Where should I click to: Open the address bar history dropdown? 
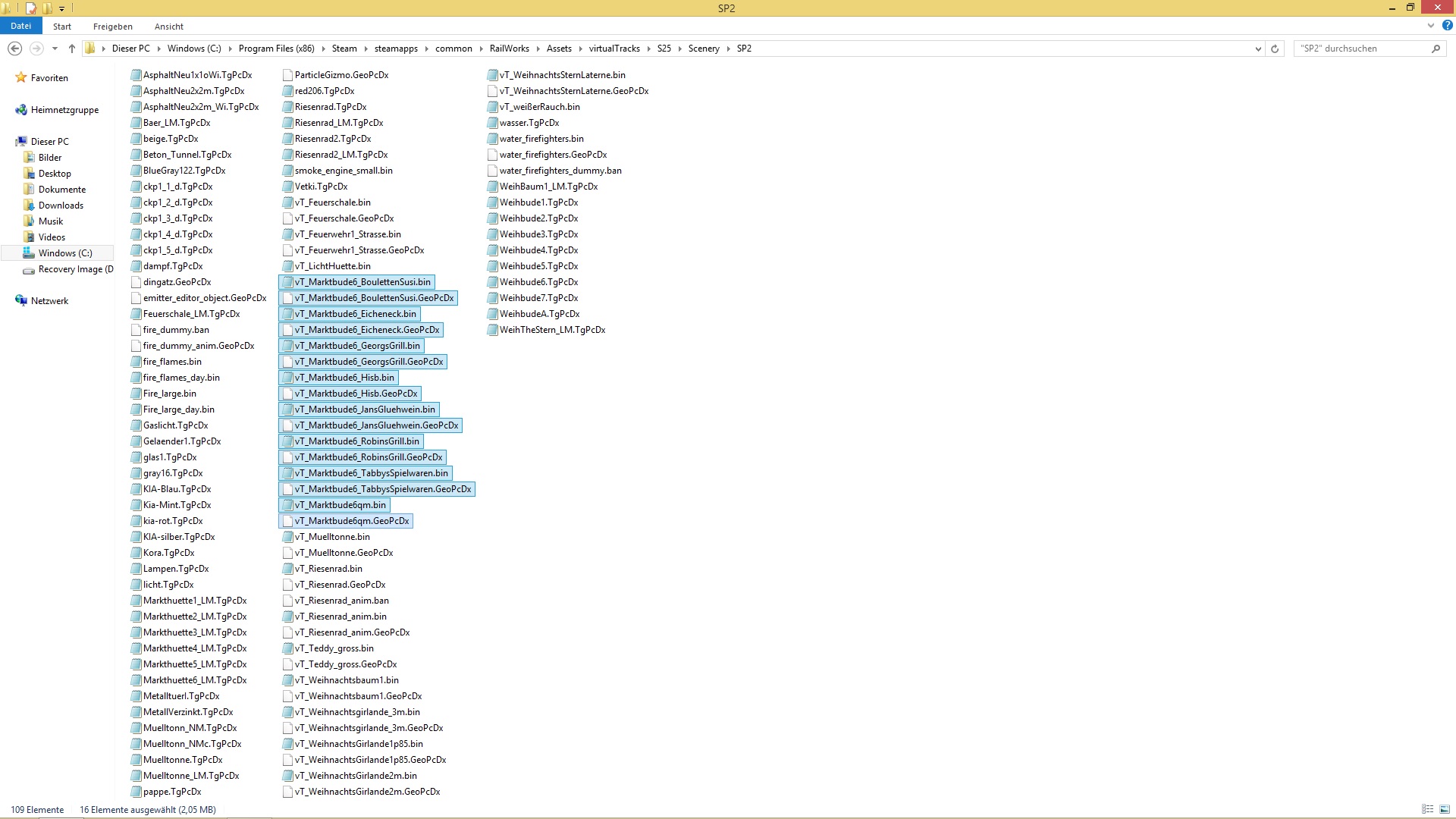pyautogui.click(x=1258, y=49)
